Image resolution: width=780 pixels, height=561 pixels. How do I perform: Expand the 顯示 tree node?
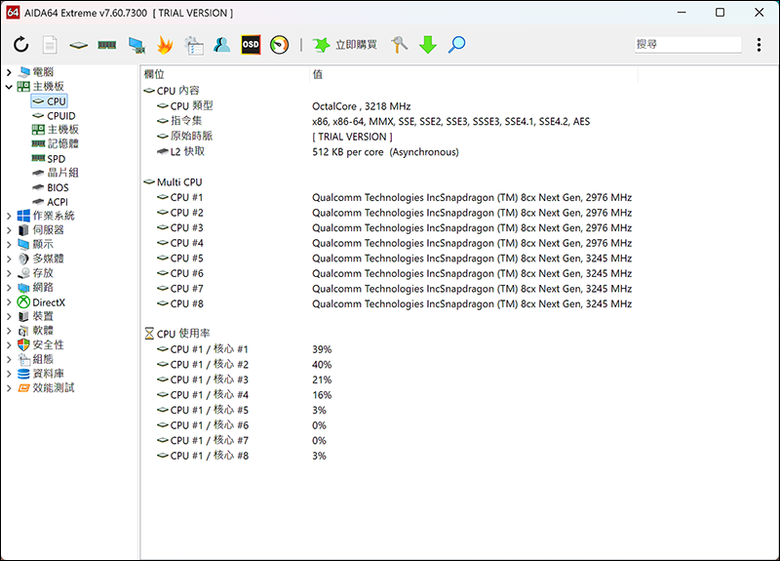click(x=9, y=245)
